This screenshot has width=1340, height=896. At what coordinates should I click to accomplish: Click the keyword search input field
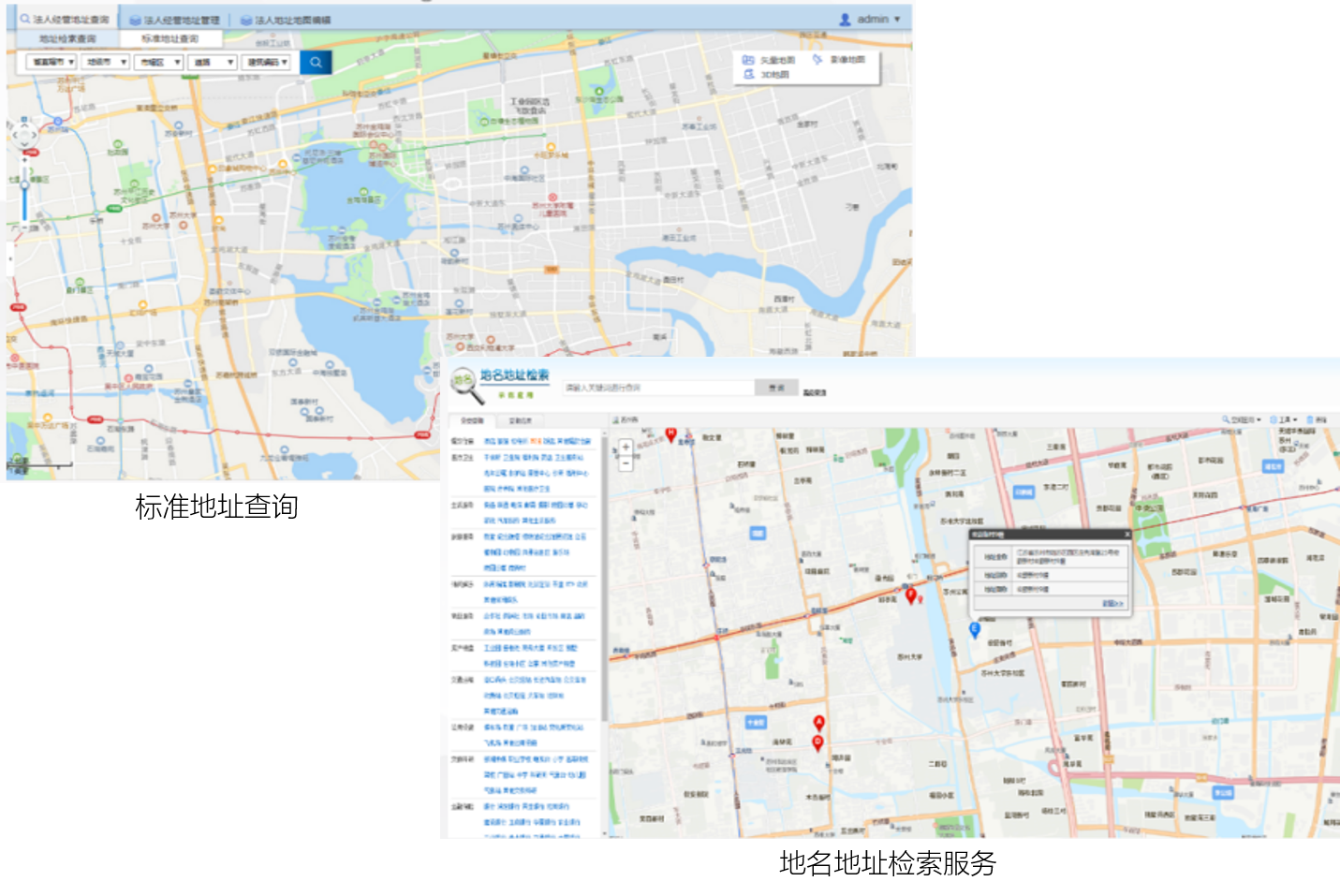click(x=657, y=388)
